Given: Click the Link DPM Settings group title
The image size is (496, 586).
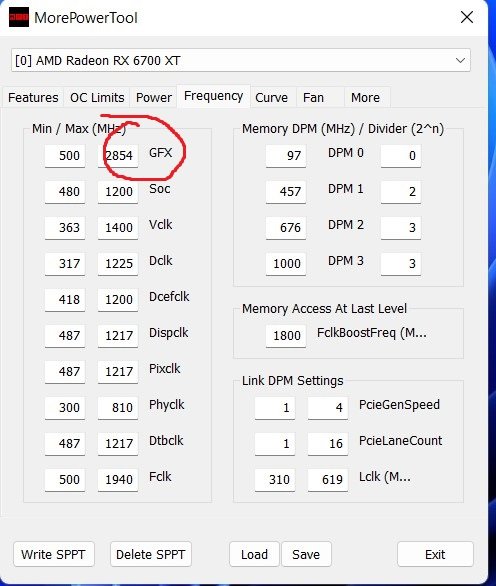Looking at the screenshot, I should click(292, 380).
